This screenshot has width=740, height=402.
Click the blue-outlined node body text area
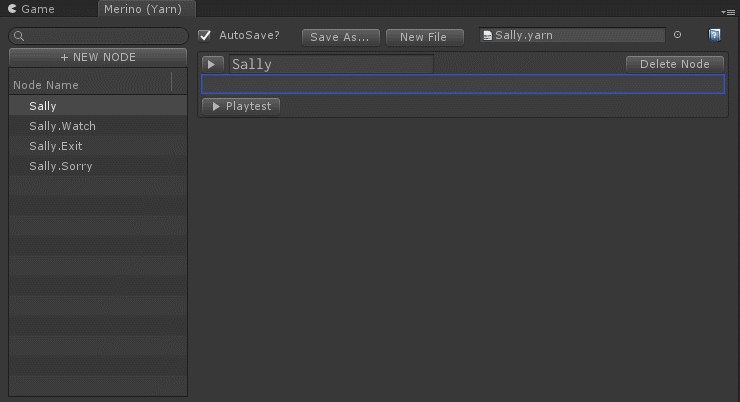[x=462, y=85]
